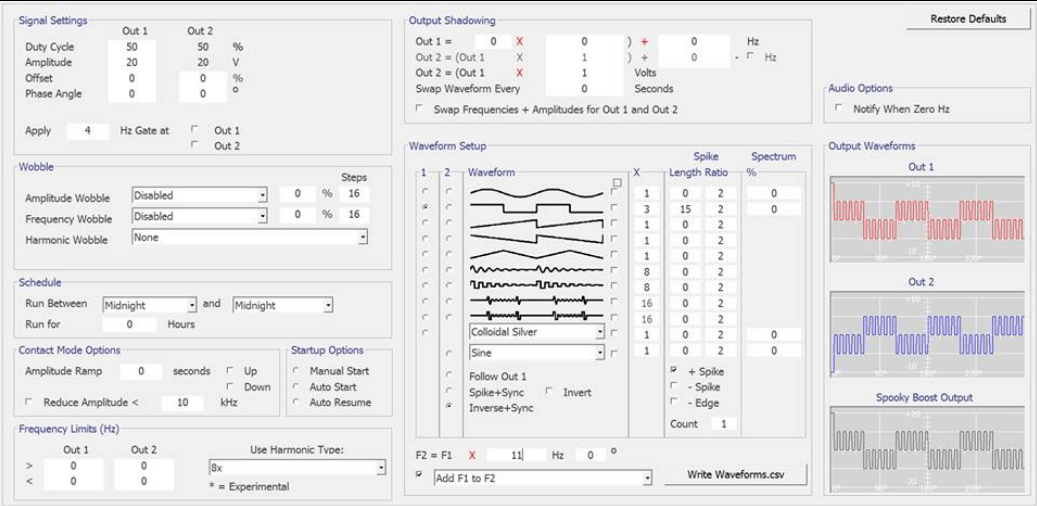Check Amplitude Ramp Up option
Screen dimensions: 1037x506
(229, 370)
